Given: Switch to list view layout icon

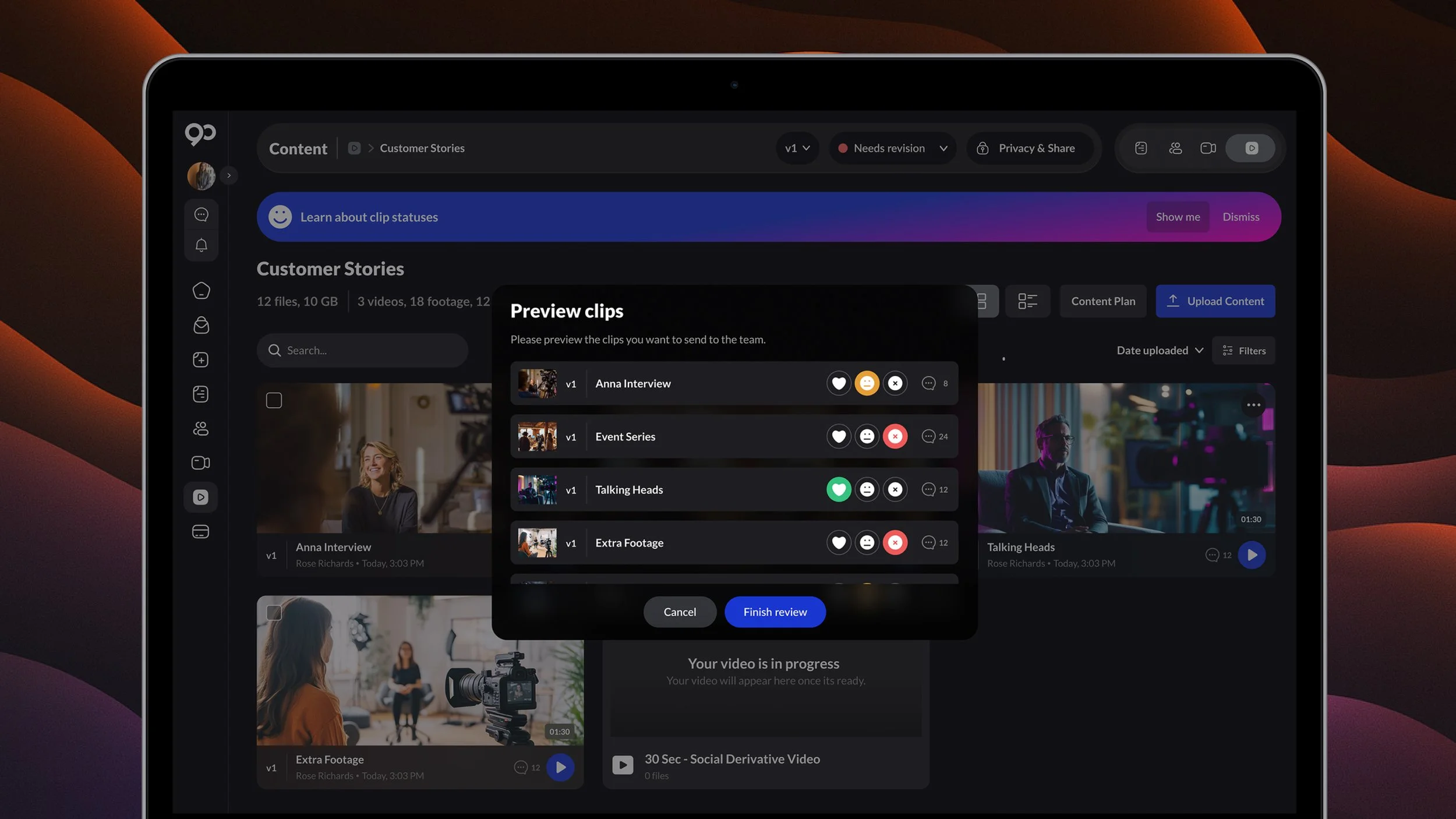Looking at the screenshot, I should click(1027, 301).
